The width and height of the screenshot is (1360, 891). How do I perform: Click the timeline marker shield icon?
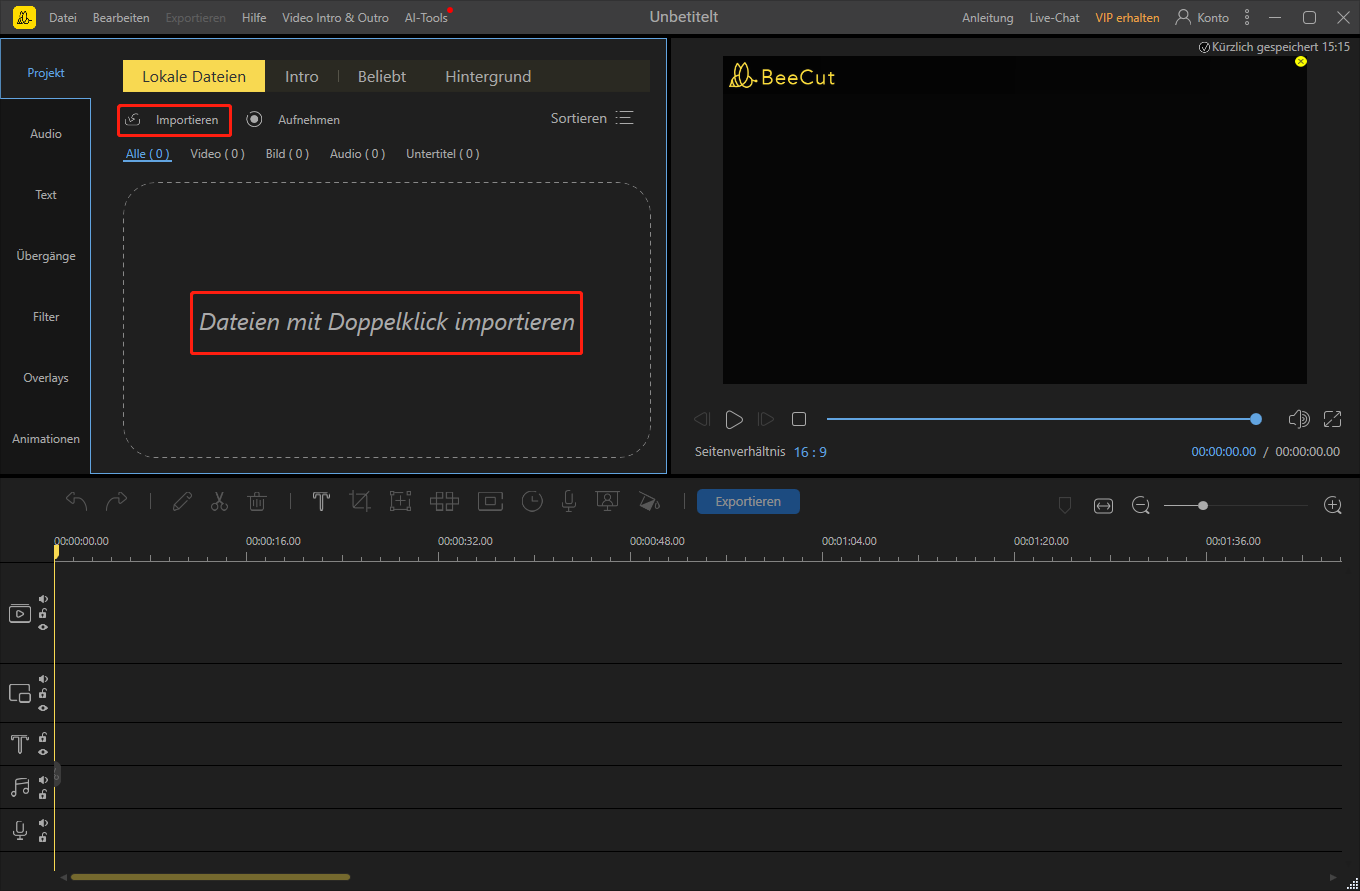coord(1065,506)
